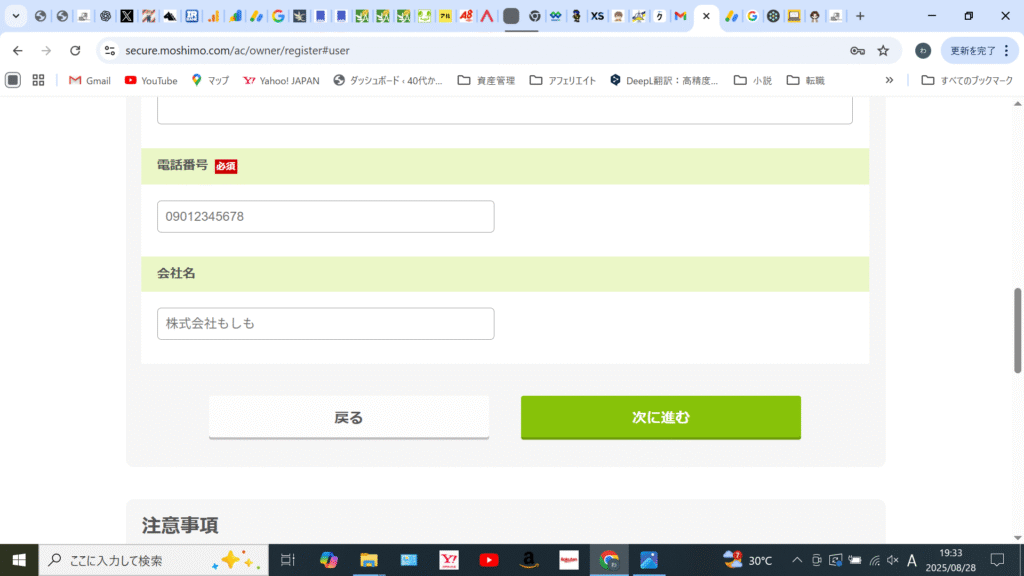Focus the 会社名 company name field
This screenshot has width=1024, height=576.
pyautogui.click(x=325, y=323)
